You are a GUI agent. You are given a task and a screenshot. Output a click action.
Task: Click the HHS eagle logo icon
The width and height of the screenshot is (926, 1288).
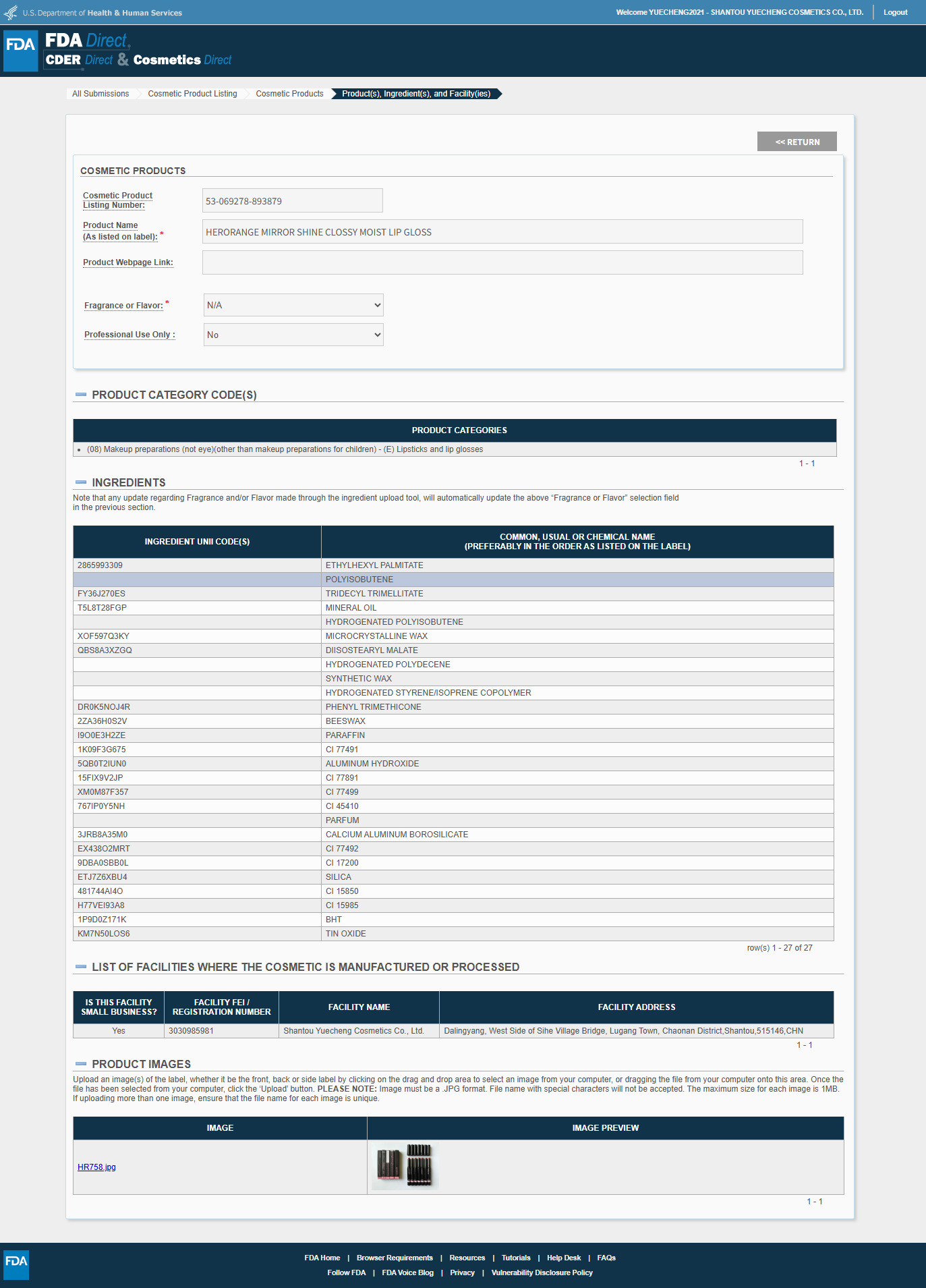11,13
